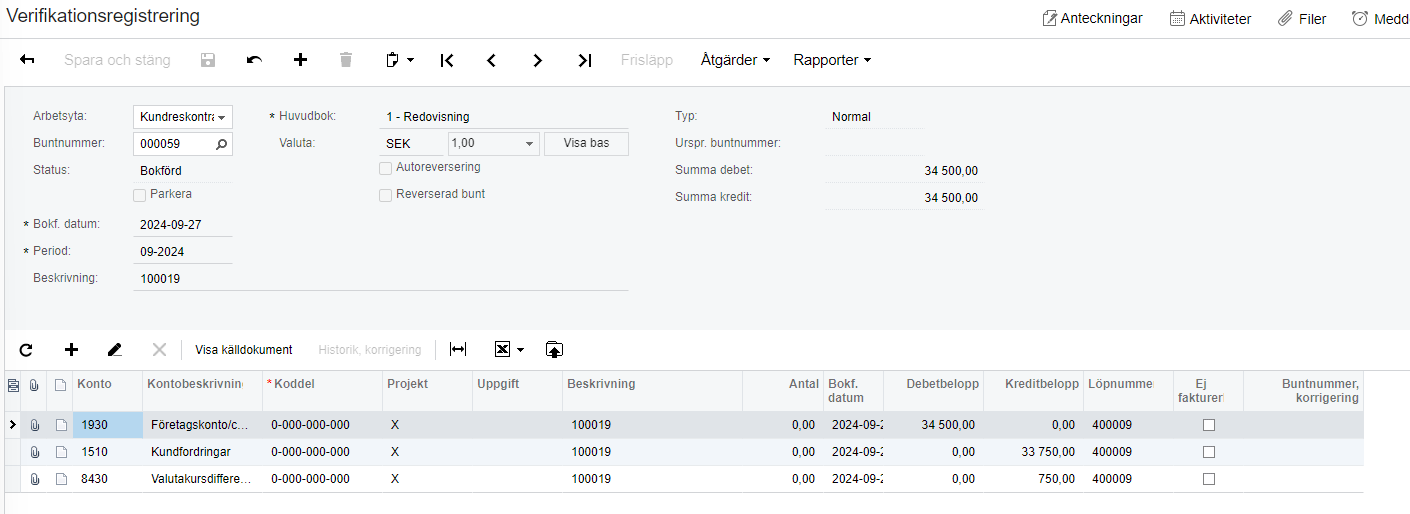Click the paperclip icon in row 8430
The width and height of the screenshot is (1410, 514).
coord(35,479)
